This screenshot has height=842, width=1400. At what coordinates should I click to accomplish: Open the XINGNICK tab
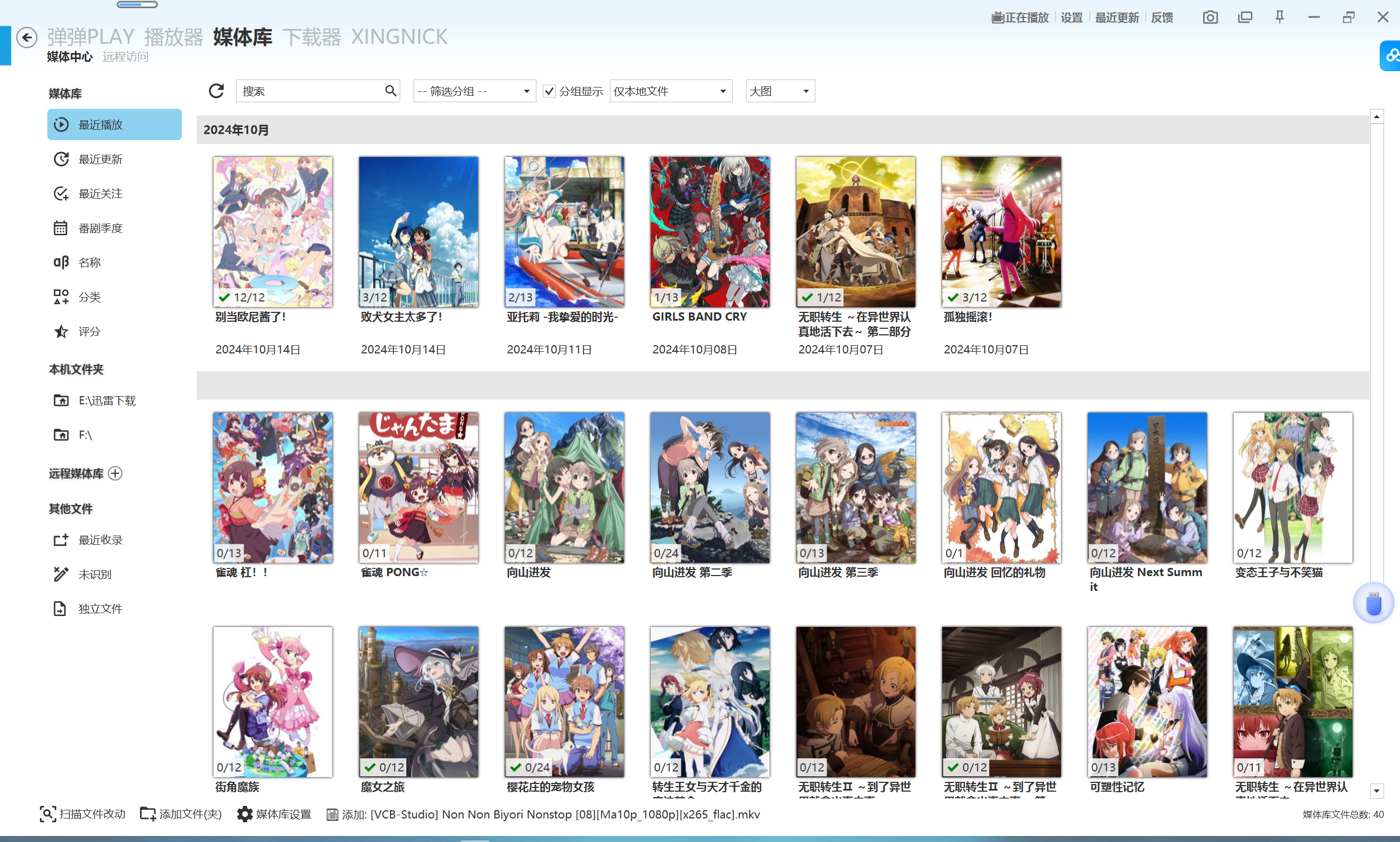pyautogui.click(x=399, y=37)
